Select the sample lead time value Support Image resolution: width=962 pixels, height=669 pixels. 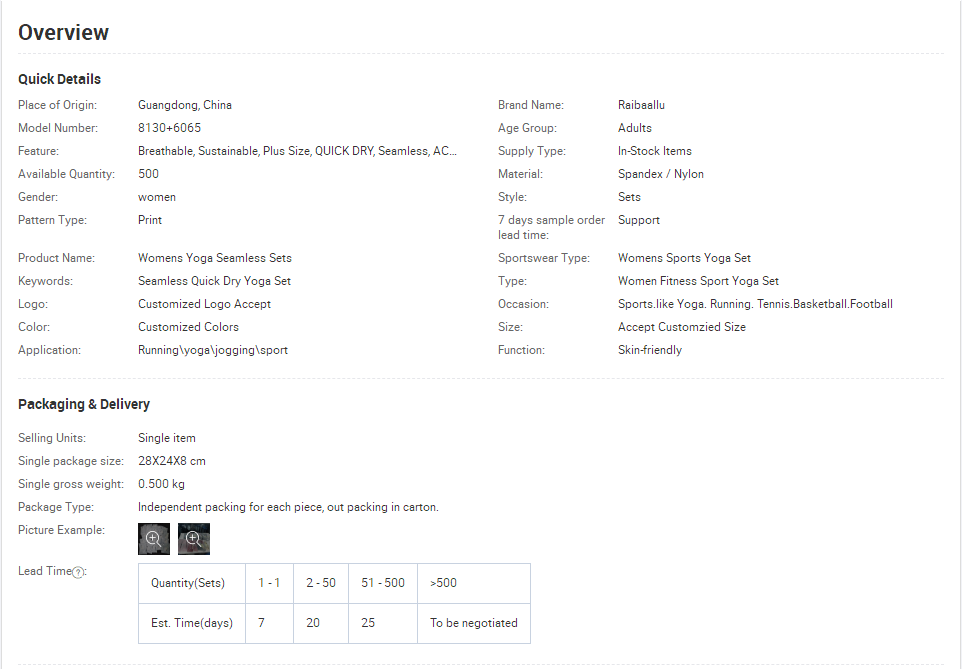(x=639, y=220)
